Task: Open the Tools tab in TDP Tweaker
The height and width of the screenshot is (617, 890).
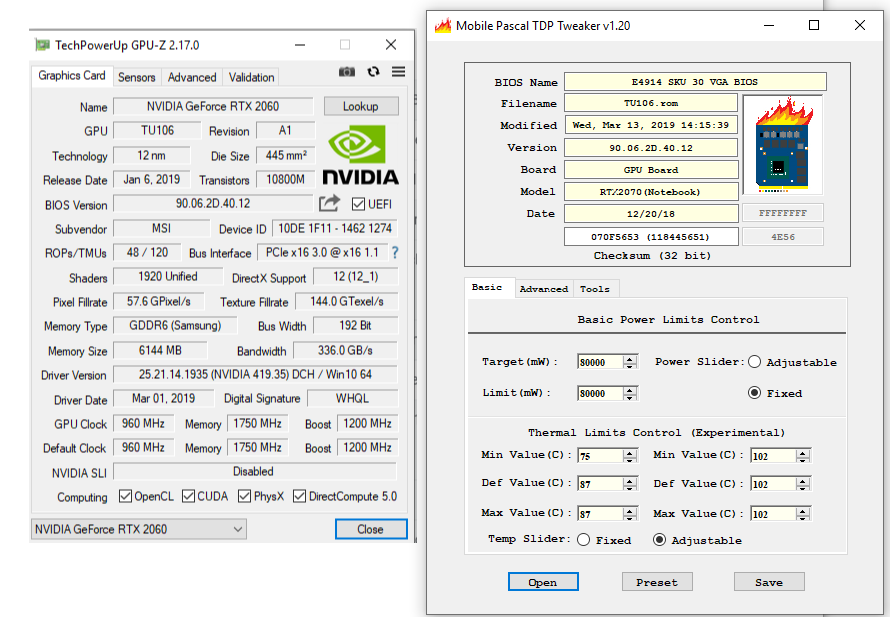Action: [595, 289]
